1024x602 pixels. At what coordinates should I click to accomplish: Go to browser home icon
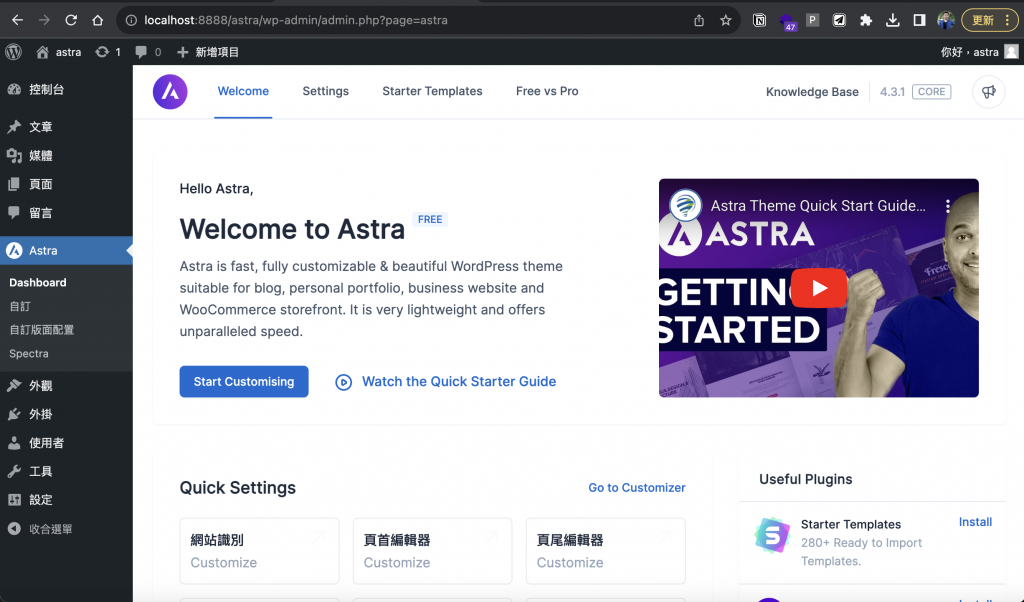pyautogui.click(x=97, y=20)
